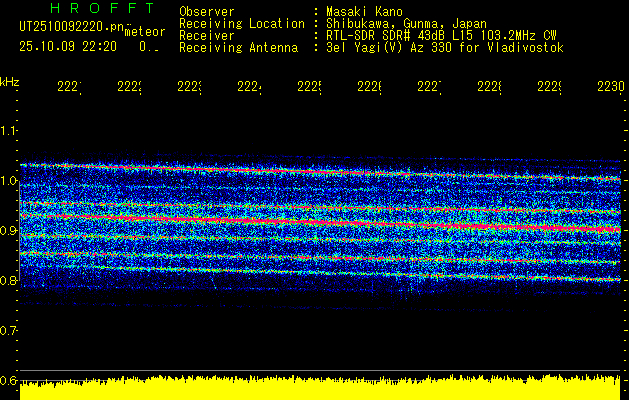Click the 0.7 frequency axis label
This screenshot has height=400, width=629.
coord(8,330)
